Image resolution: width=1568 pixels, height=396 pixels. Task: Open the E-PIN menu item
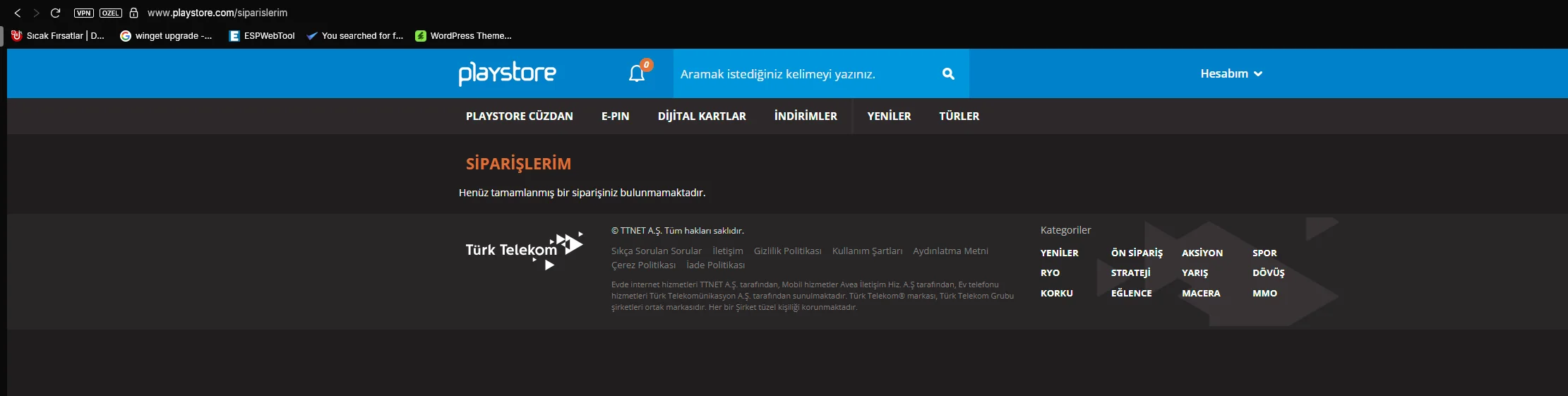(x=615, y=116)
